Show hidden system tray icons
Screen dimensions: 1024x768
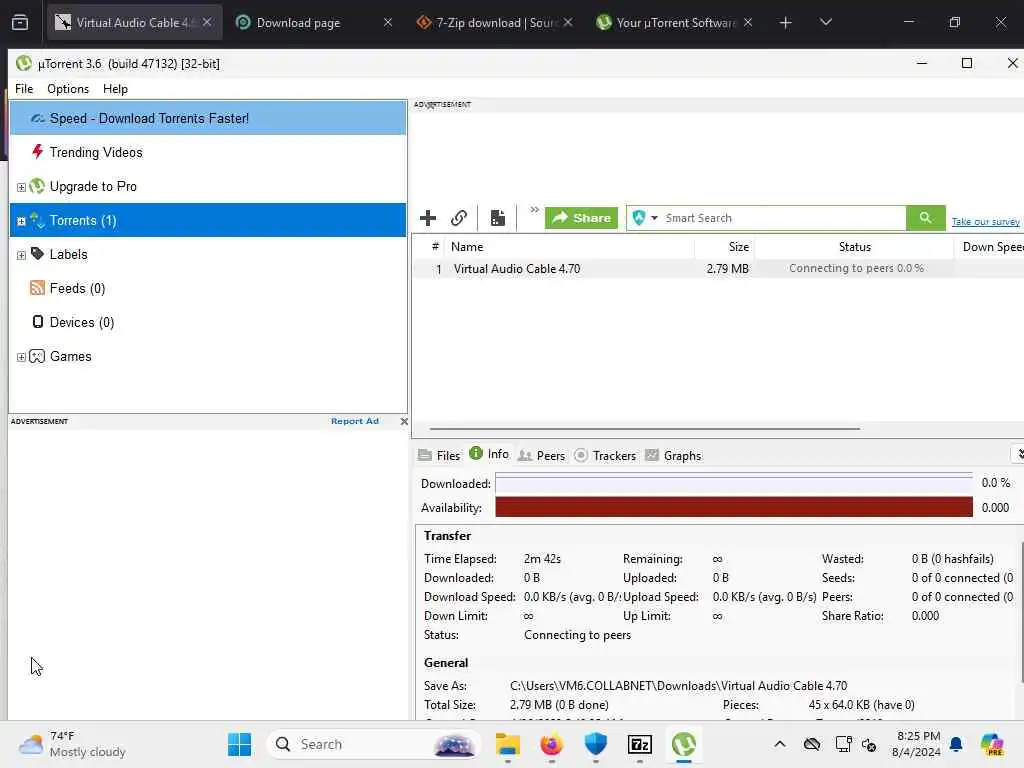[x=780, y=744]
